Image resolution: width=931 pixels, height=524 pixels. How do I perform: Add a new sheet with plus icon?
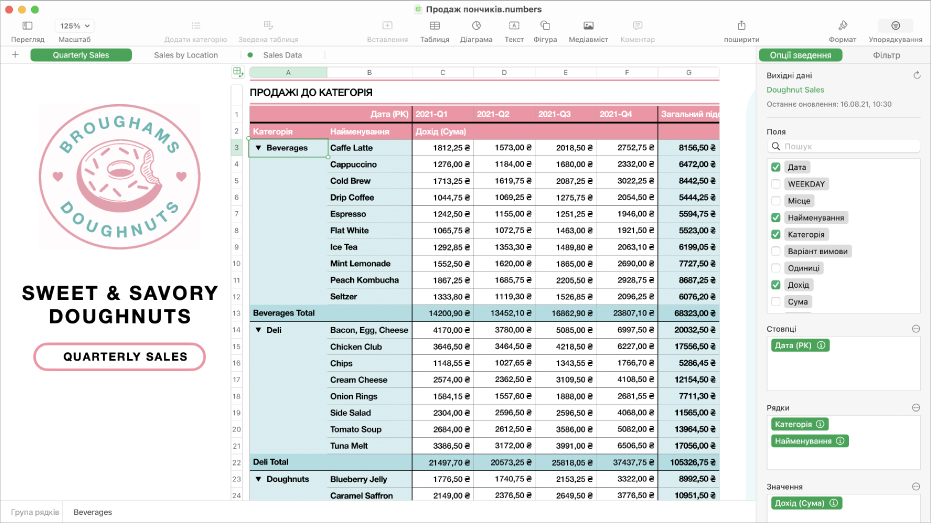[x=15, y=55]
